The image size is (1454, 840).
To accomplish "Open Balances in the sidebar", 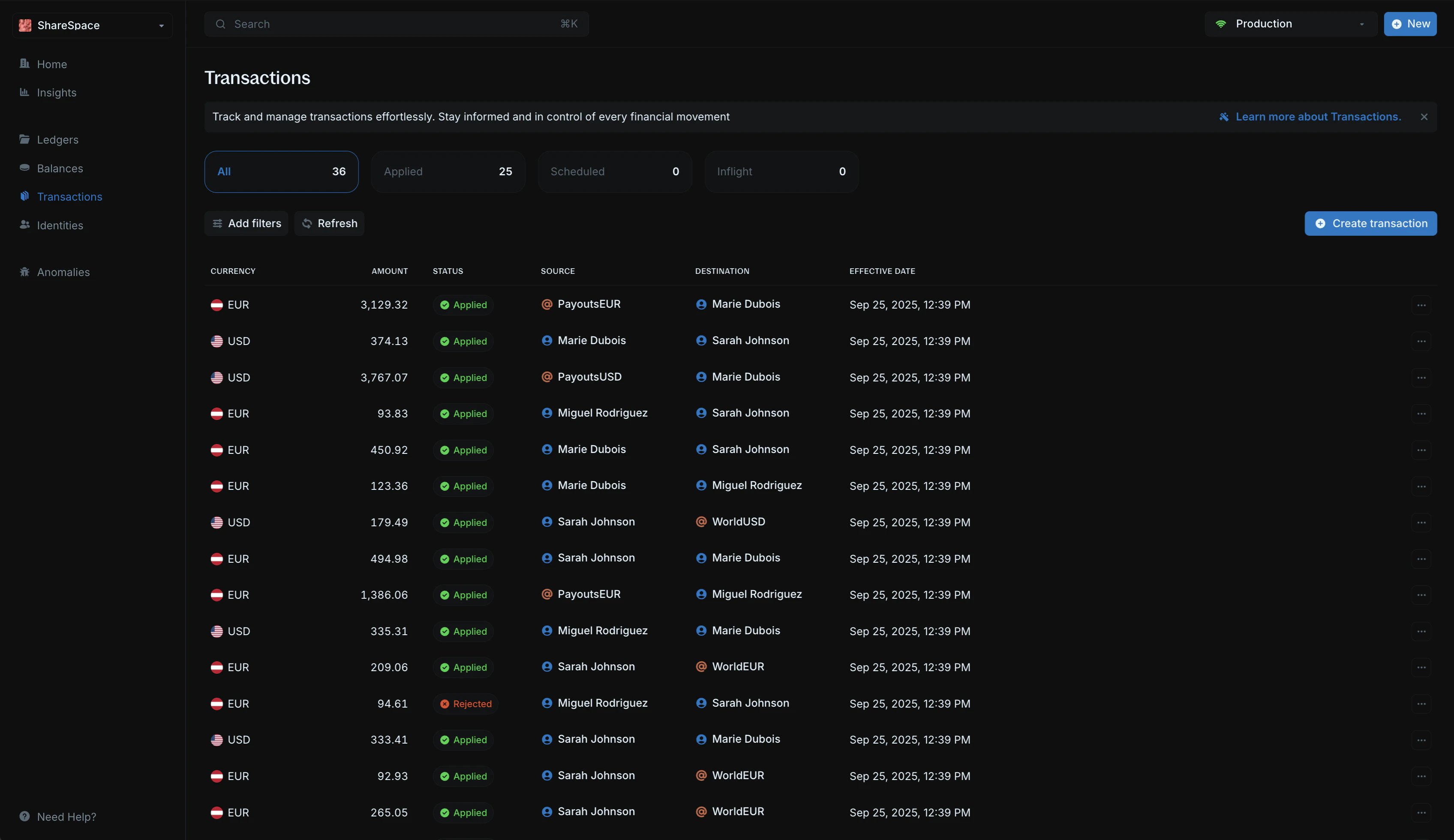I will point(60,168).
